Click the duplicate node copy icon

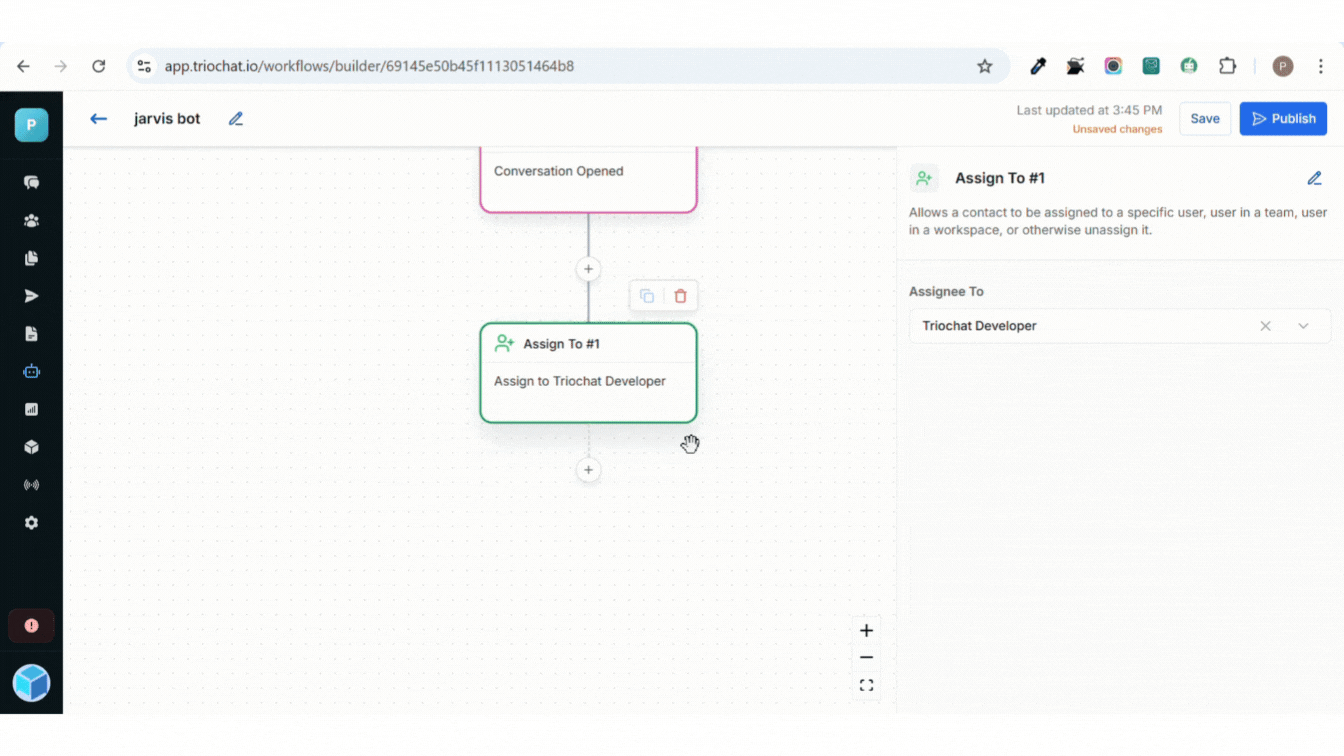(x=647, y=296)
